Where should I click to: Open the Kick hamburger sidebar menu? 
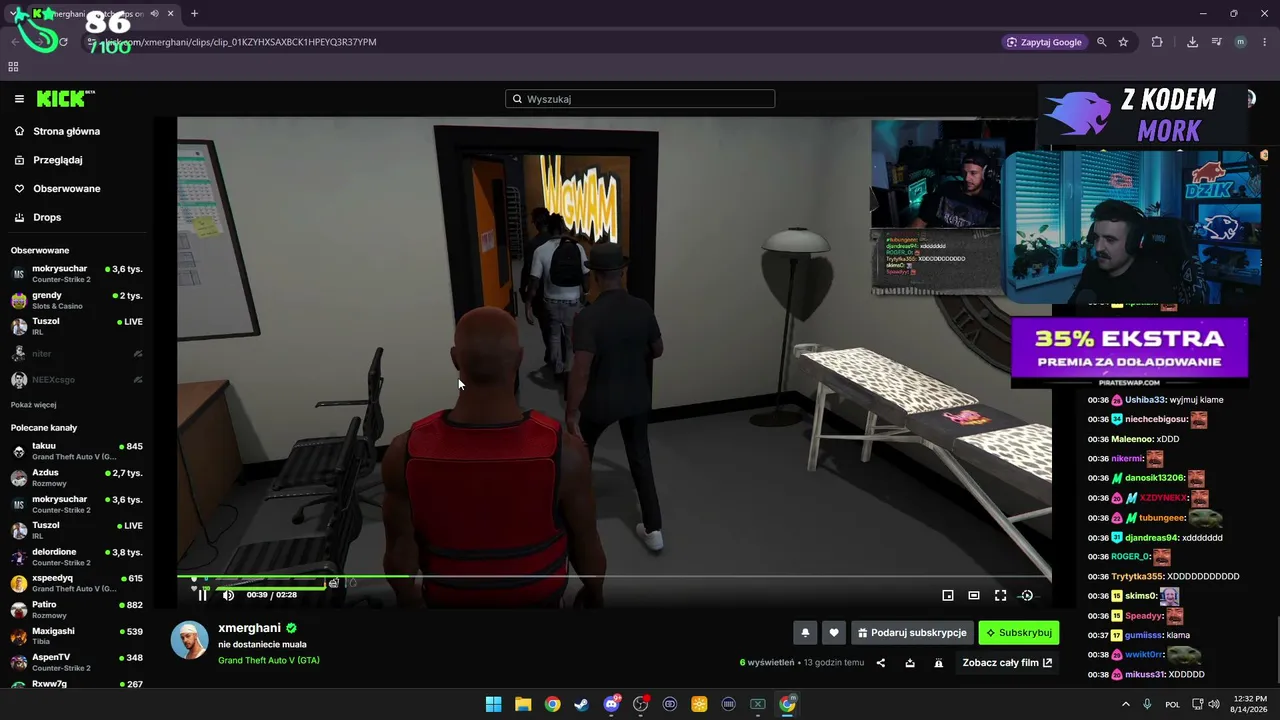coord(19,99)
